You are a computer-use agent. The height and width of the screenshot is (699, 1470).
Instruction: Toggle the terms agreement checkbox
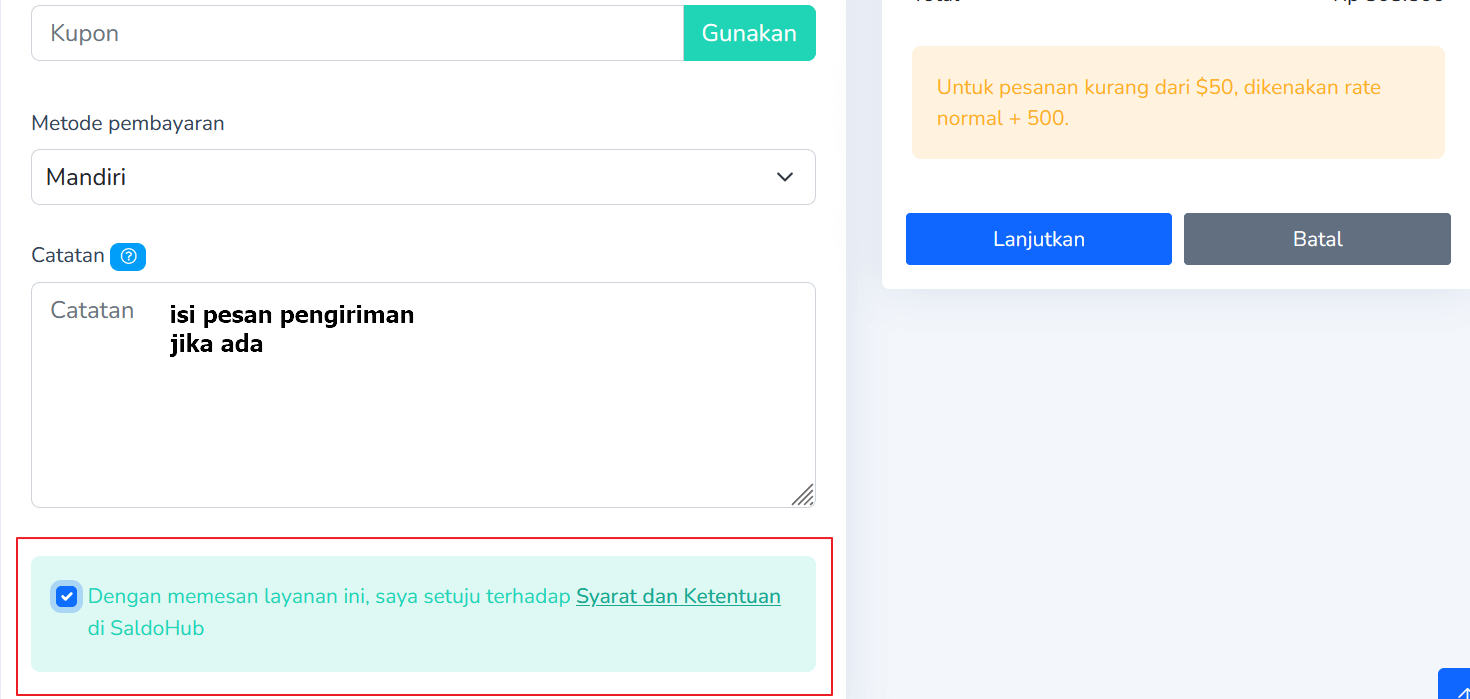click(66, 597)
